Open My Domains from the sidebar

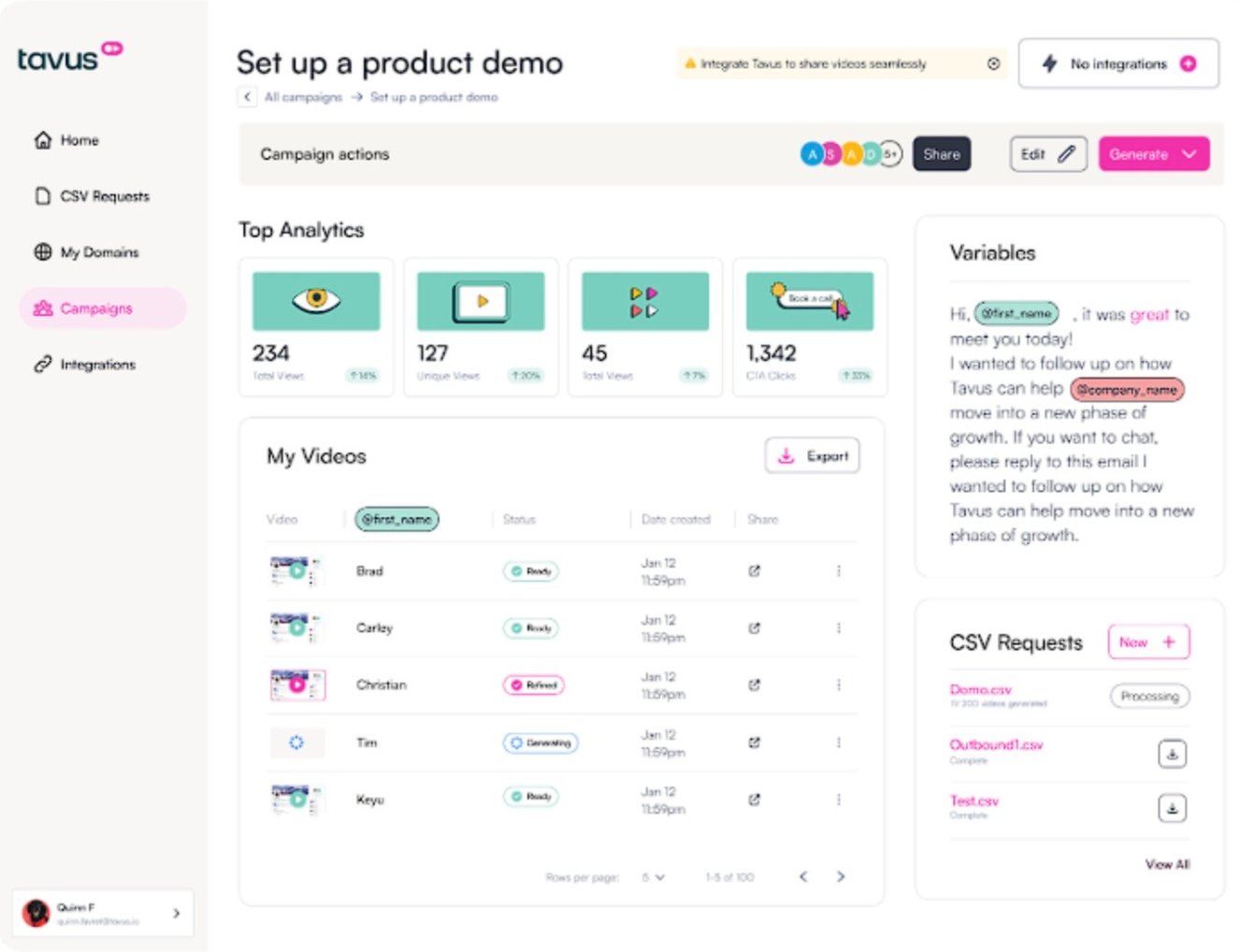click(x=99, y=252)
